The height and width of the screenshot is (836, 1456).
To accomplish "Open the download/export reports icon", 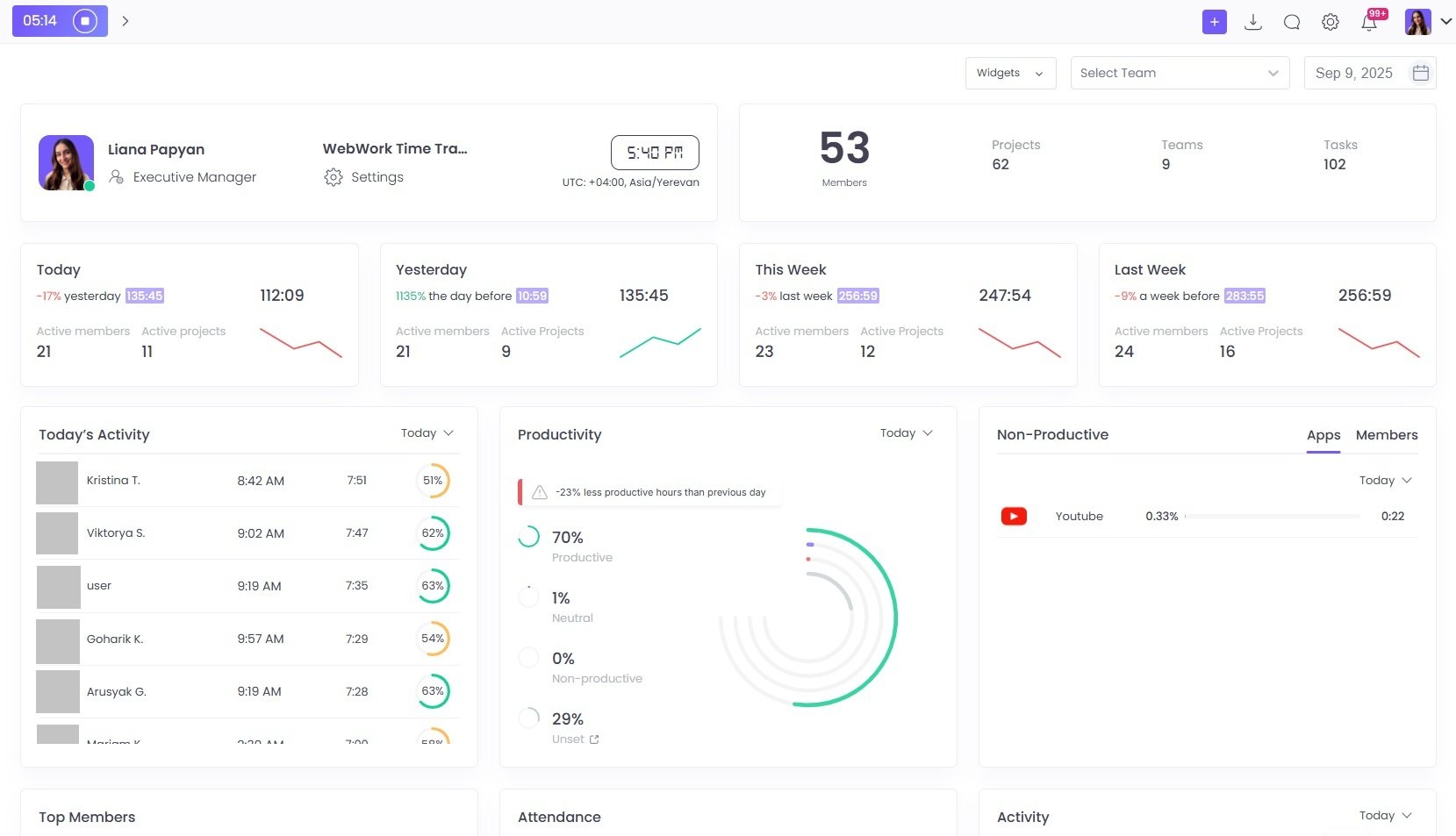I will point(1252,21).
